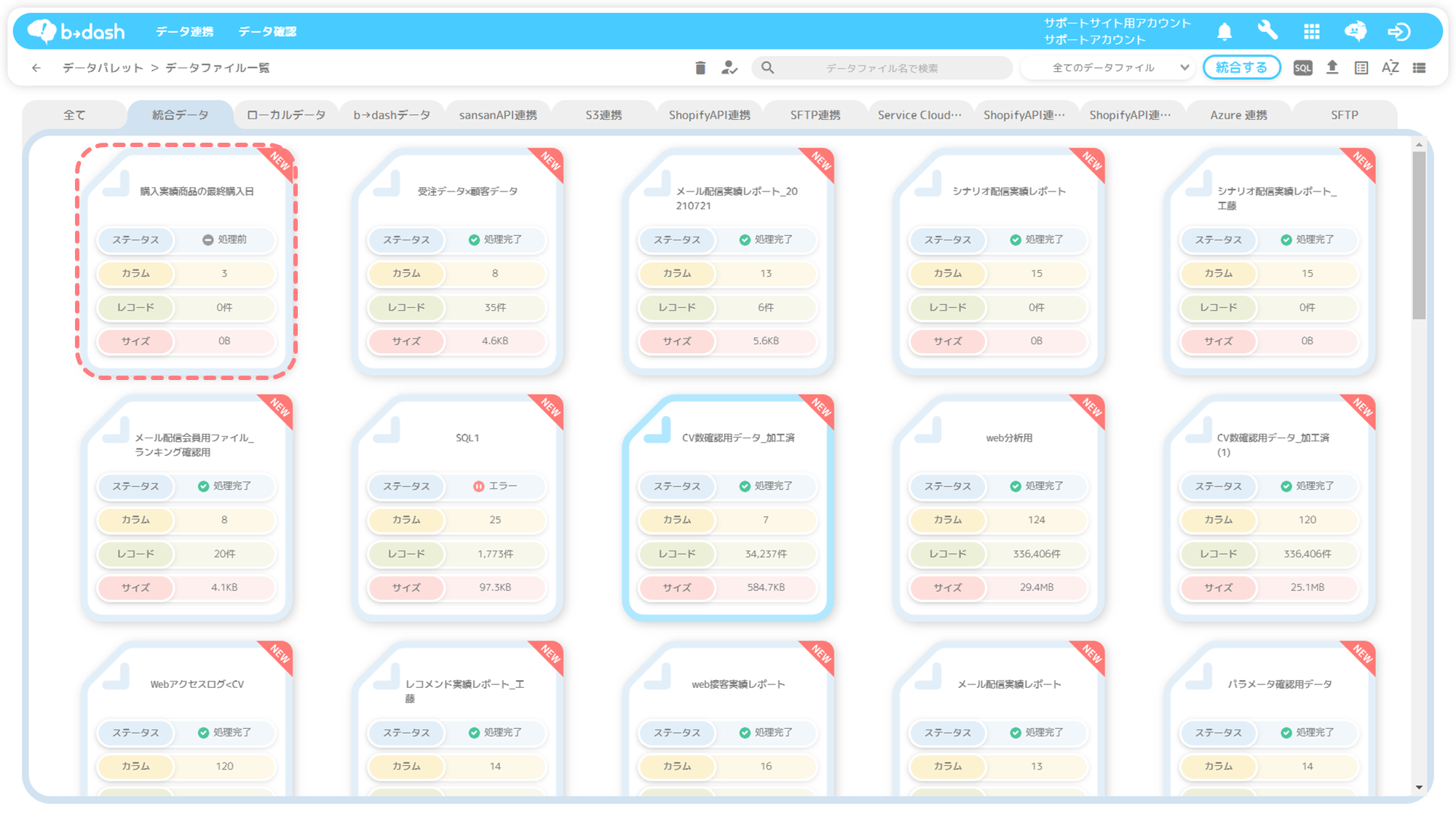Open the SQL editor icon
This screenshot has height=819, width=1456.
point(1302,68)
